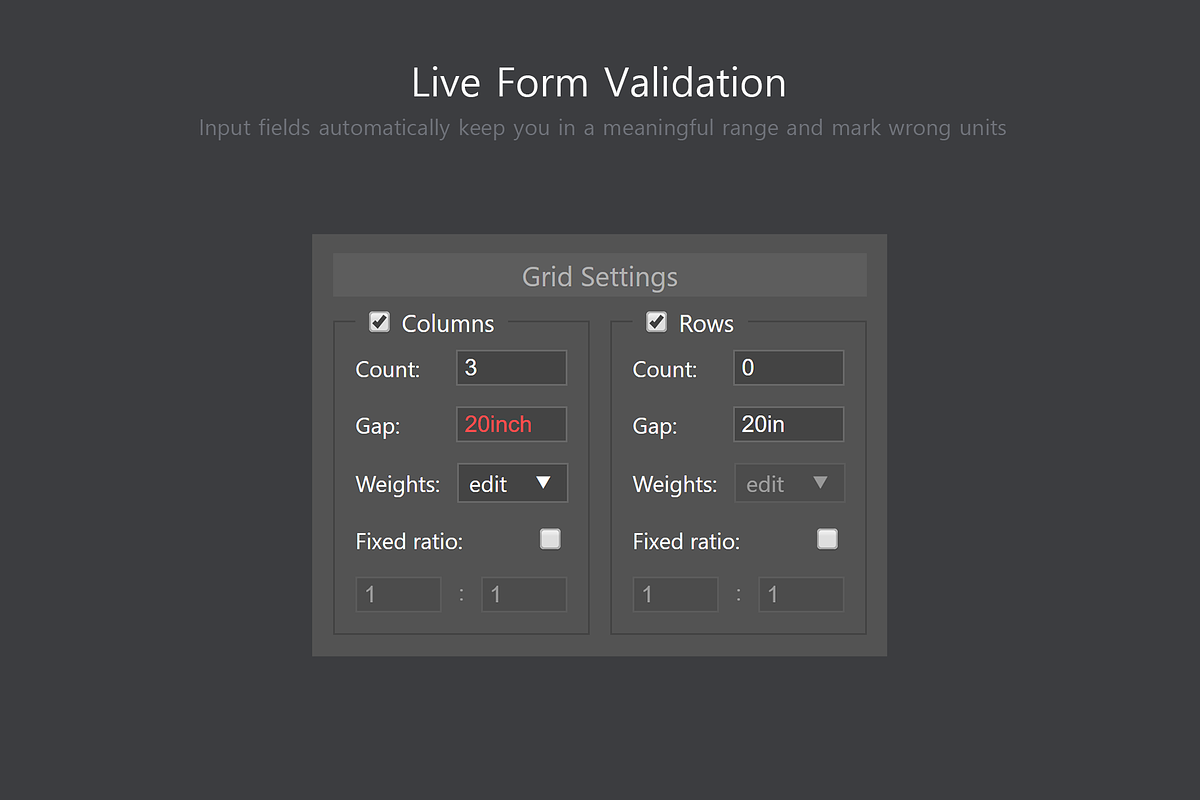Select the right ratio field under Rows
This screenshot has width=1200, height=800.
pos(800,594)
